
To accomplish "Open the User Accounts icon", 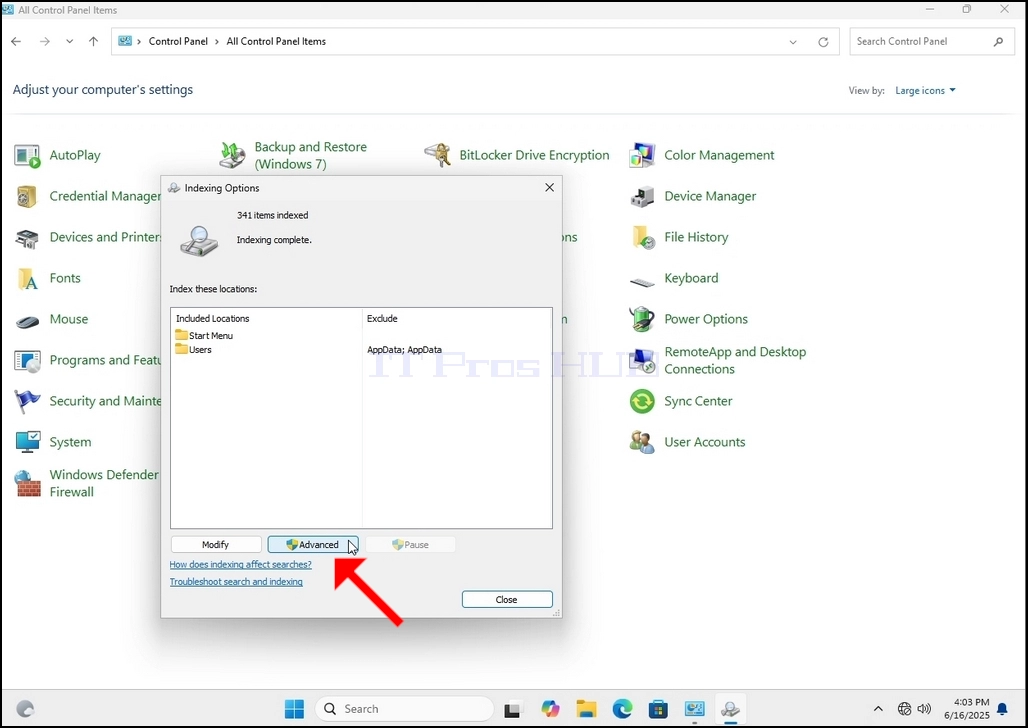I will tap(642, 443).
